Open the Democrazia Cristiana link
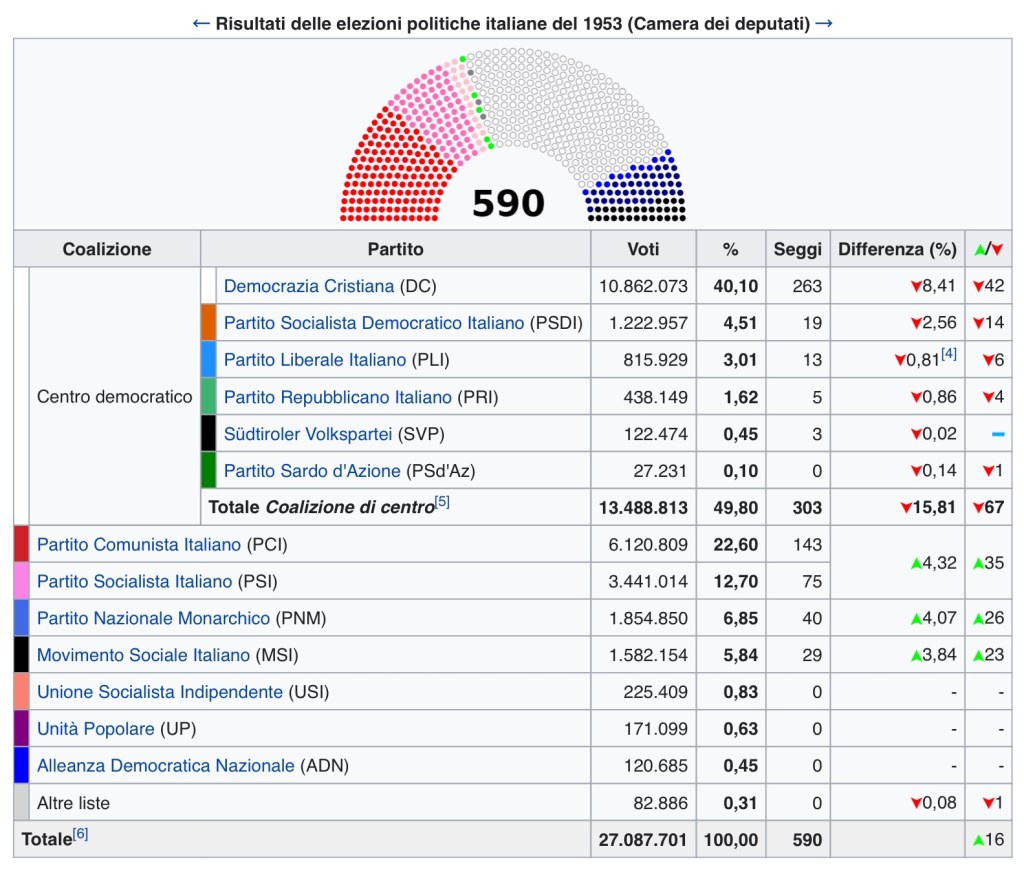The height and width of the screenshot is (886, 1024). click(309, 286)
